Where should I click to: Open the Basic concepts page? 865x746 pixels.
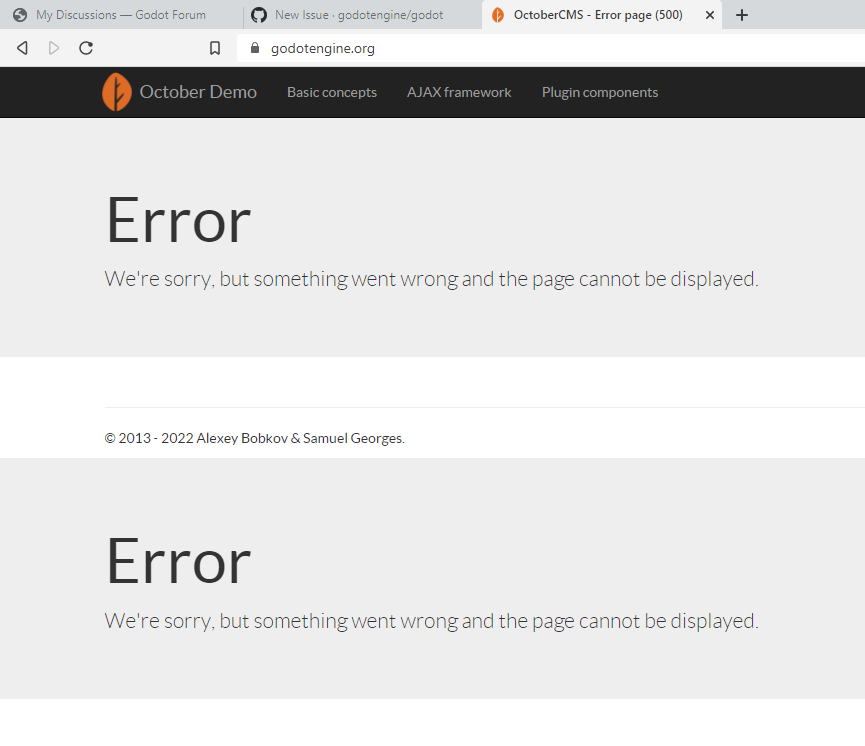point(331,92)
